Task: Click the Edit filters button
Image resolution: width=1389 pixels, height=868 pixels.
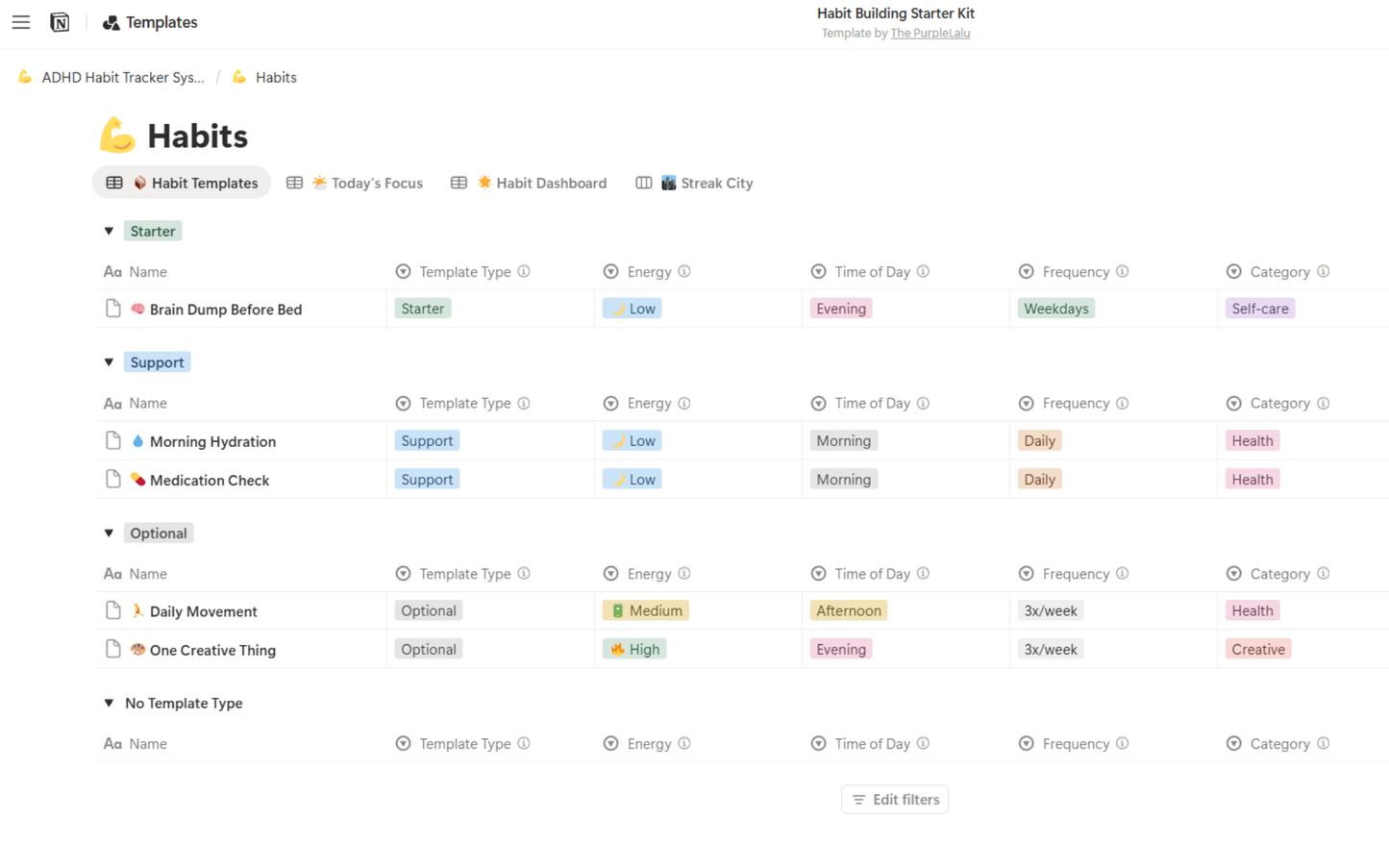Action: (895, 799)
